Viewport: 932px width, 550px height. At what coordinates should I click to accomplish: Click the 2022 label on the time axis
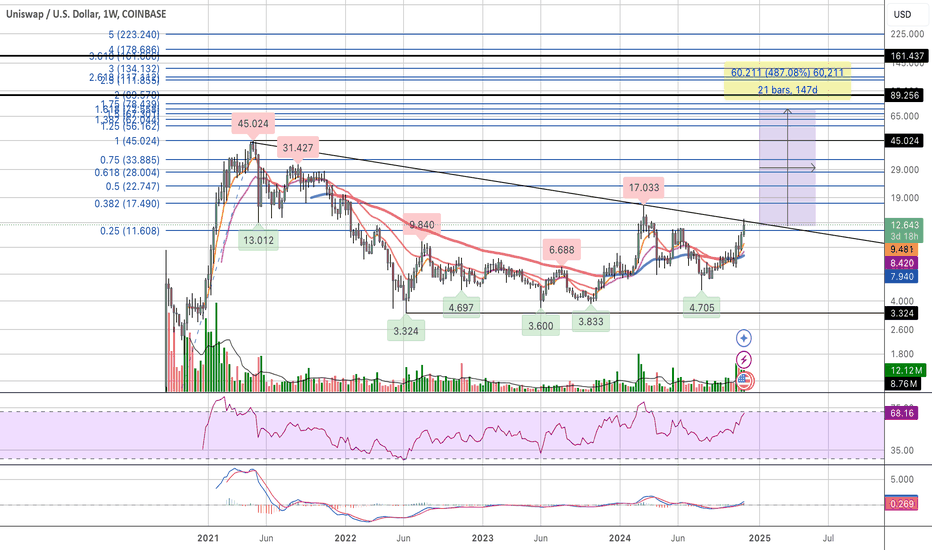pos(345,538)
